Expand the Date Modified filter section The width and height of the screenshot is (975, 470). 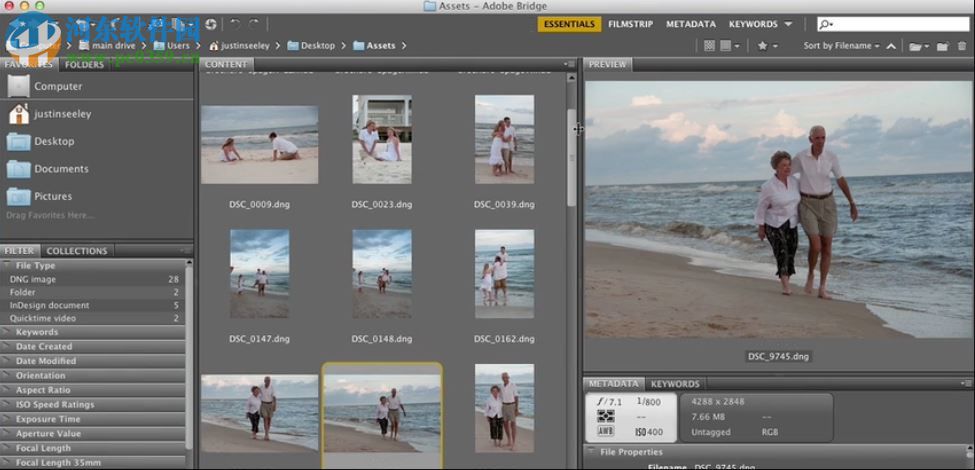(x=7, y=361)
